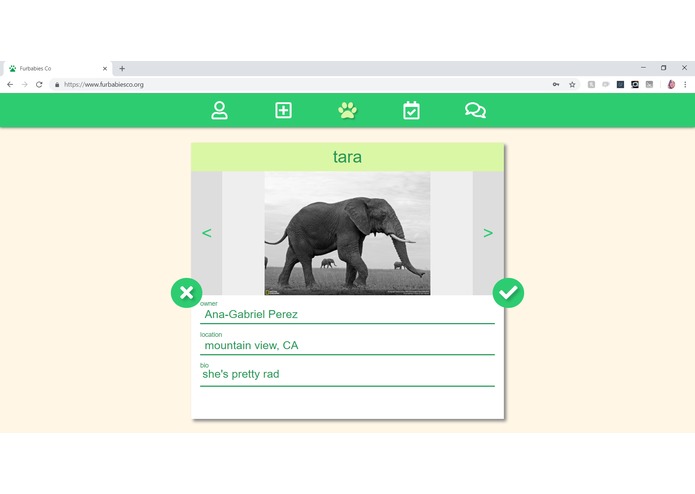This screenshot has height=494, width=695.
Task: Select the paw print icon in navbar
Action: (x=348, y=110)
